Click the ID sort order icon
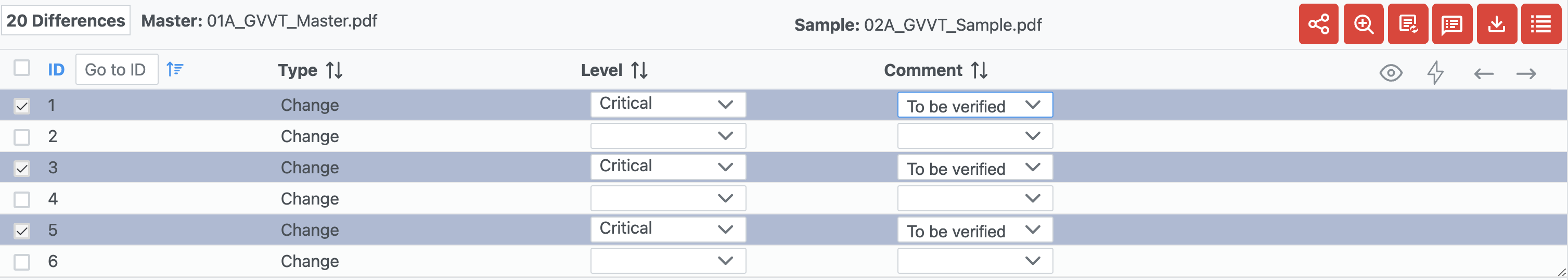Screen dimensions: 1568x280 coord(175,69)
